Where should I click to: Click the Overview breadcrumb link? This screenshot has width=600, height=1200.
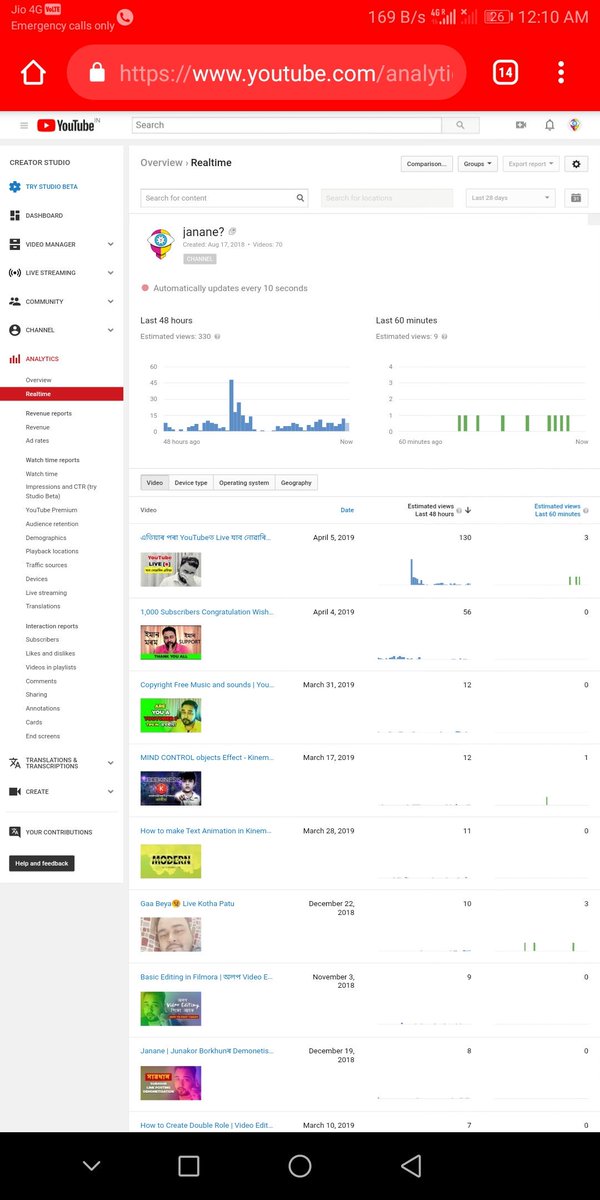tap(162, 163)
